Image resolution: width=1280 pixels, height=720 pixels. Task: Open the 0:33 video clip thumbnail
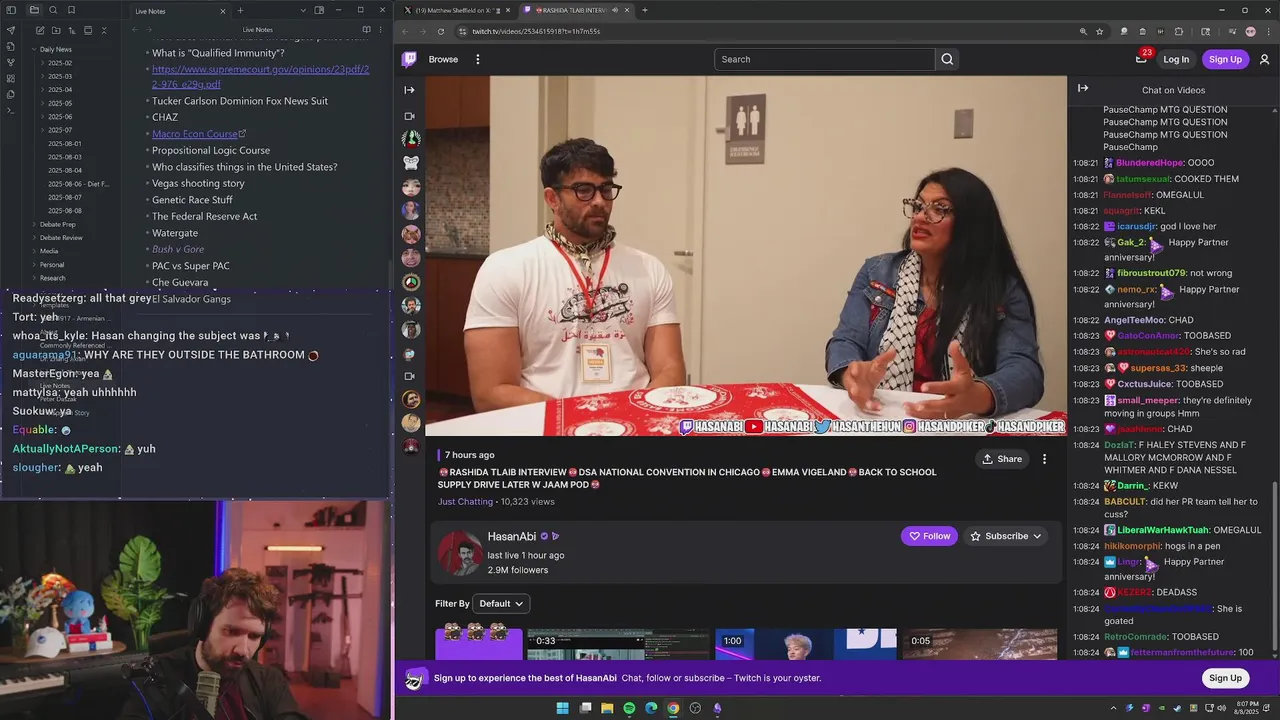pos(618,645)
